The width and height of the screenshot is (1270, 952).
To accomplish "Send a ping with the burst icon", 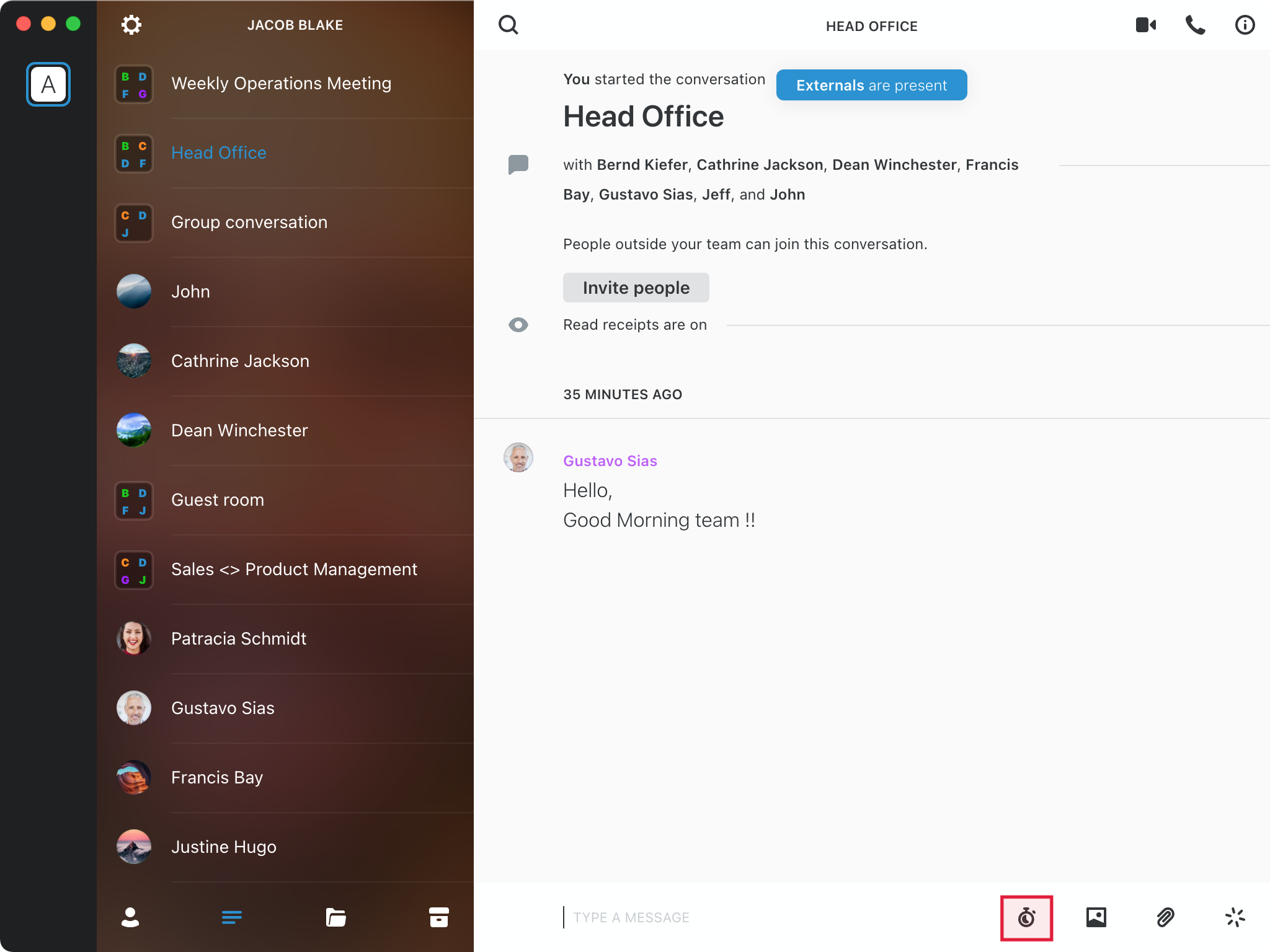I will tap(1235, 917).
